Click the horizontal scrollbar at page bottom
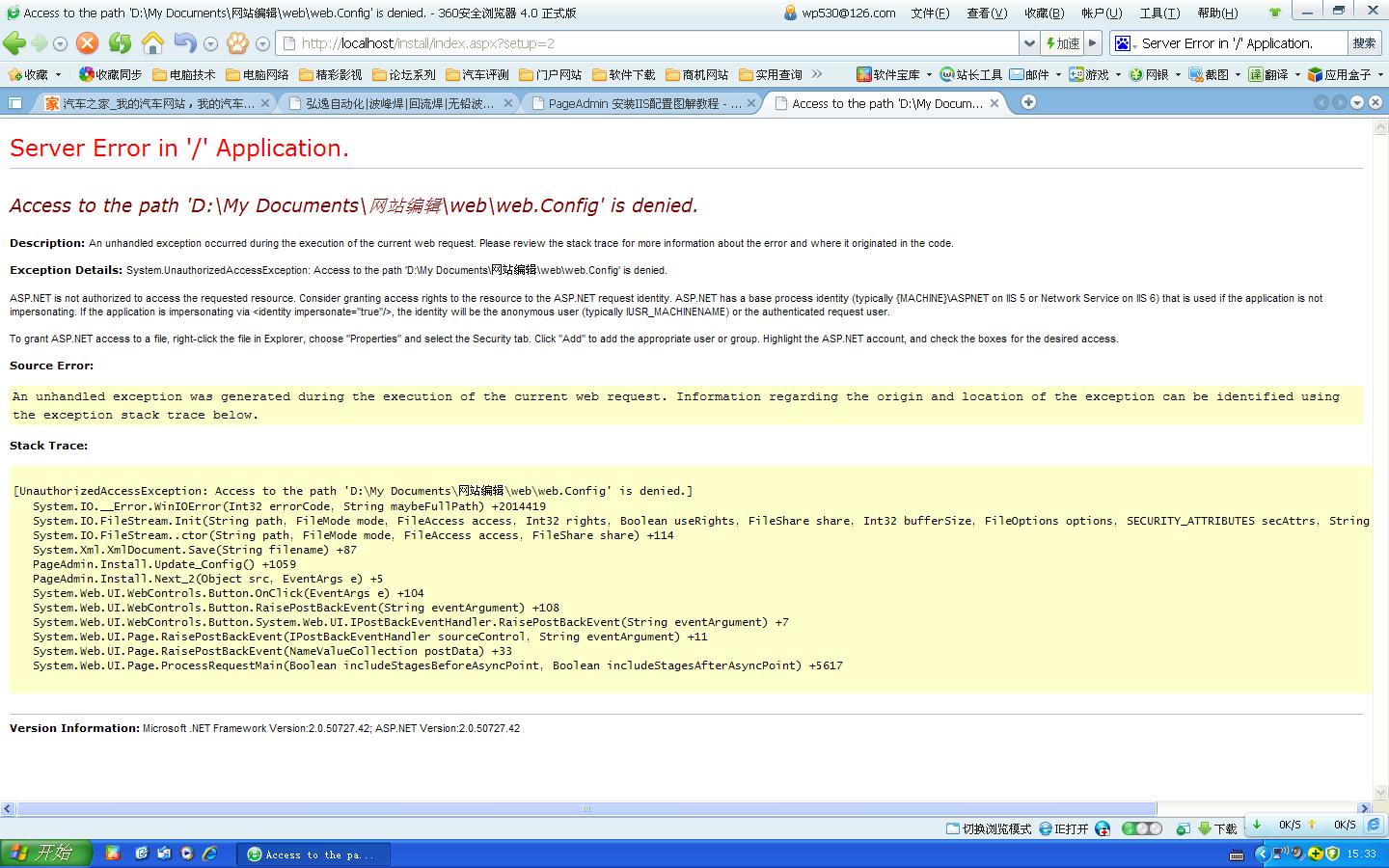Screen dimensions: 1389x868 pyautogui.click(x=586, y=808)
